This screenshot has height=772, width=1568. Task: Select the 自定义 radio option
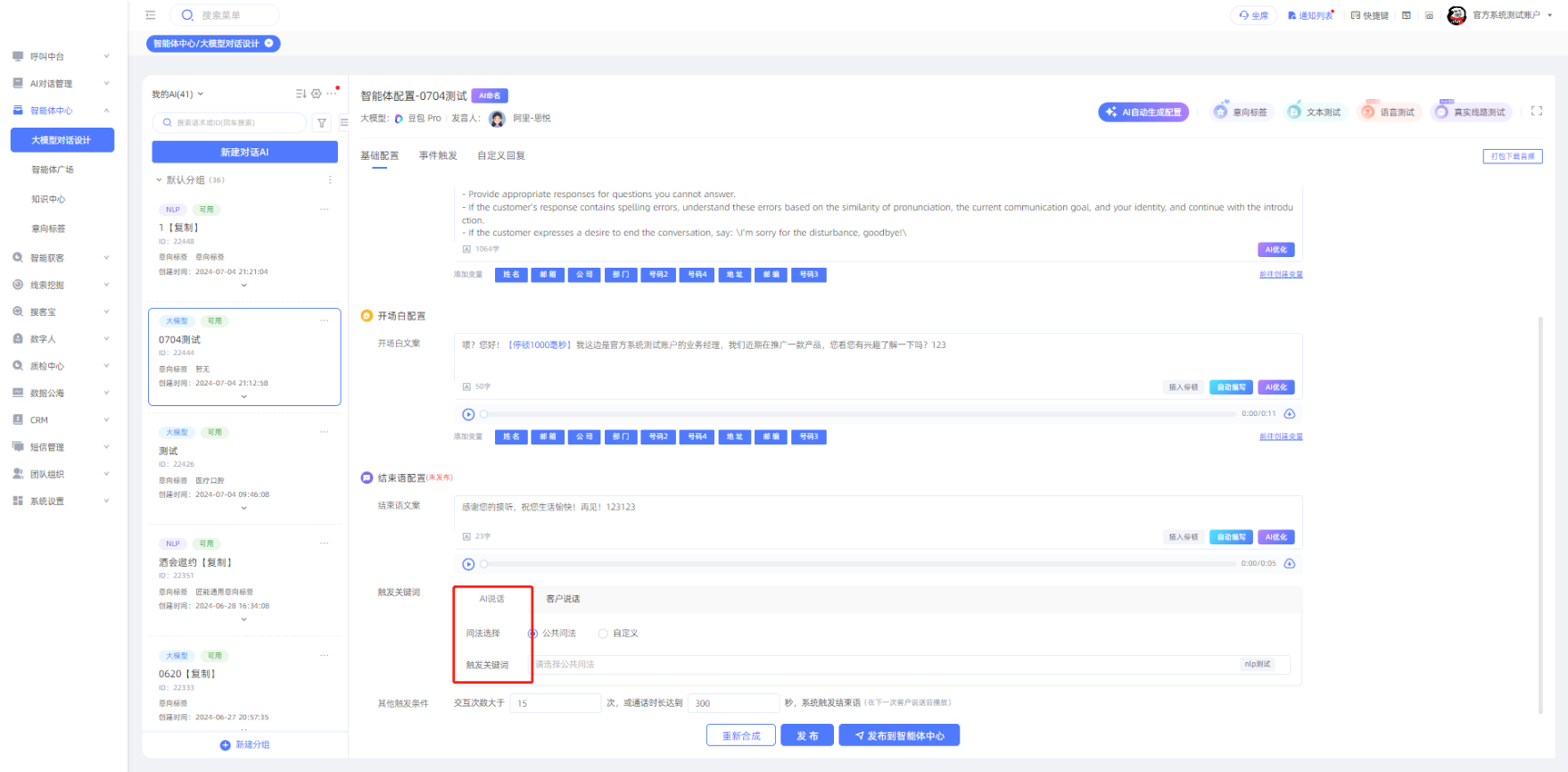coord(604,634)
